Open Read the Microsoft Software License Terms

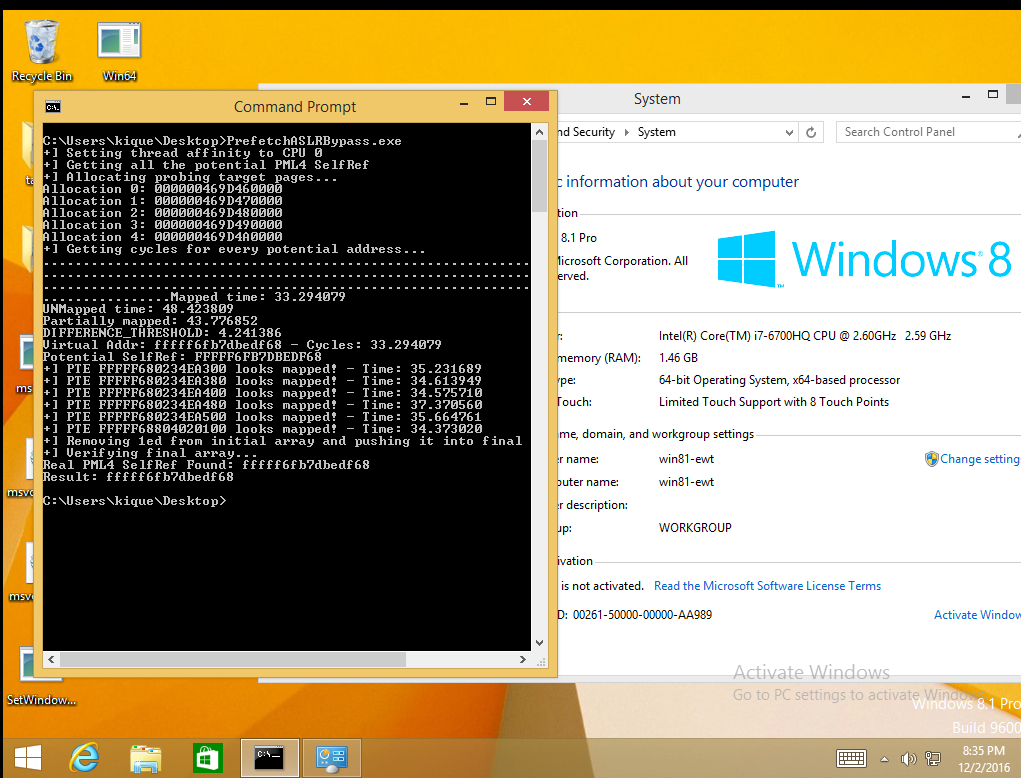(x=767, y=586)
